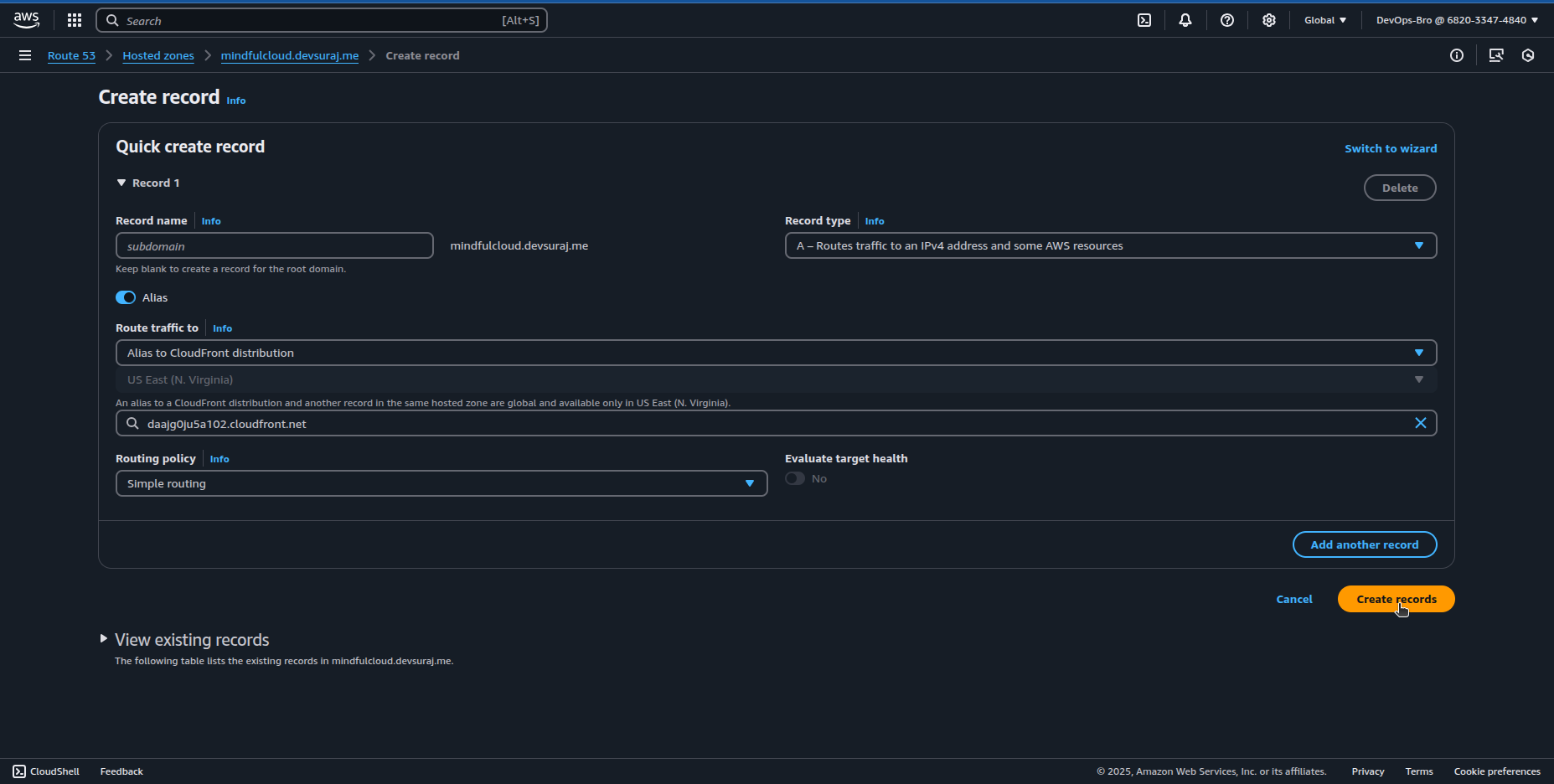The height and width of the screenshot is (784, 1554).
Task: Open the AWS home logo
Action: click(26, 20)
